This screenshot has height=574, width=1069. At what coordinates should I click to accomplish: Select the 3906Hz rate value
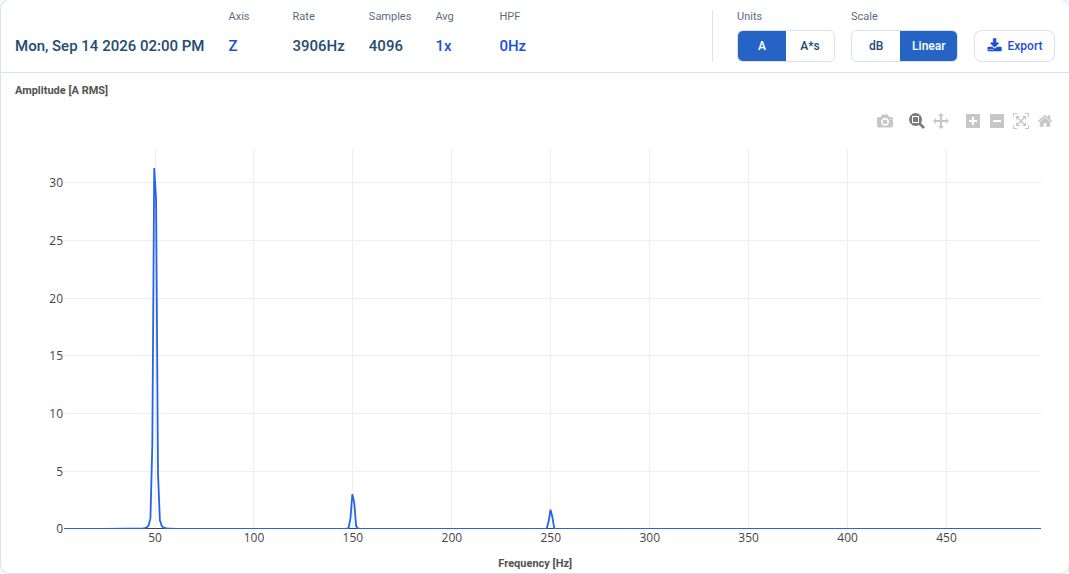[x=318, y=46]
